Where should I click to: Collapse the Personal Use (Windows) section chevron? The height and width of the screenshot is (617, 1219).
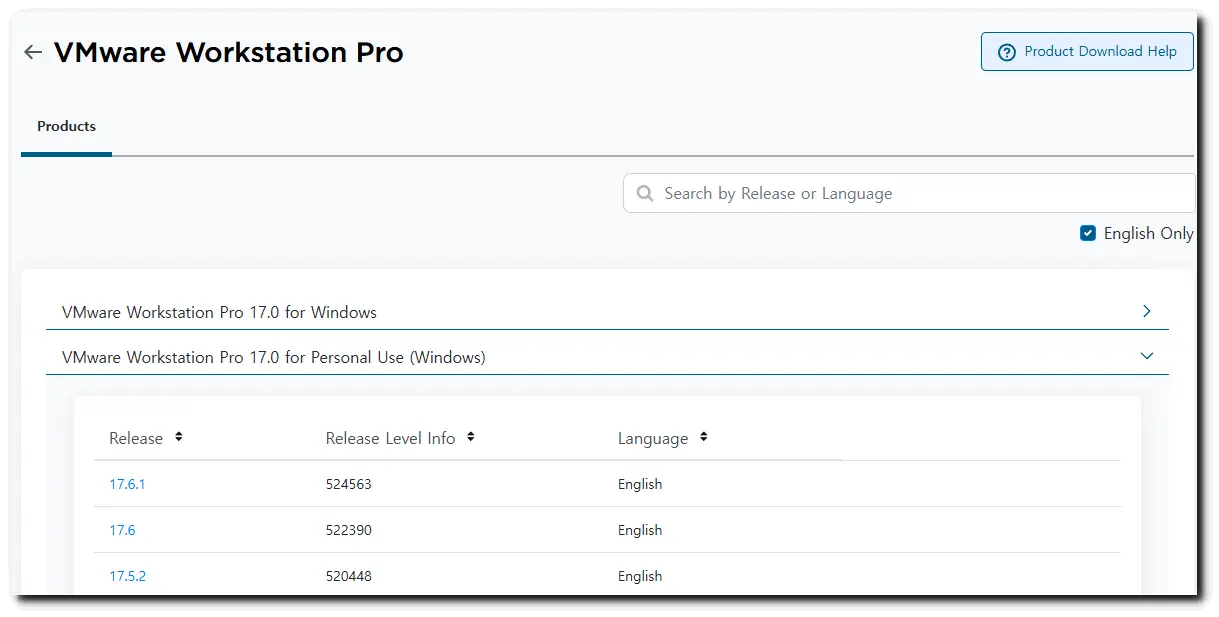pyautogui.click(x=1146, y=355)
